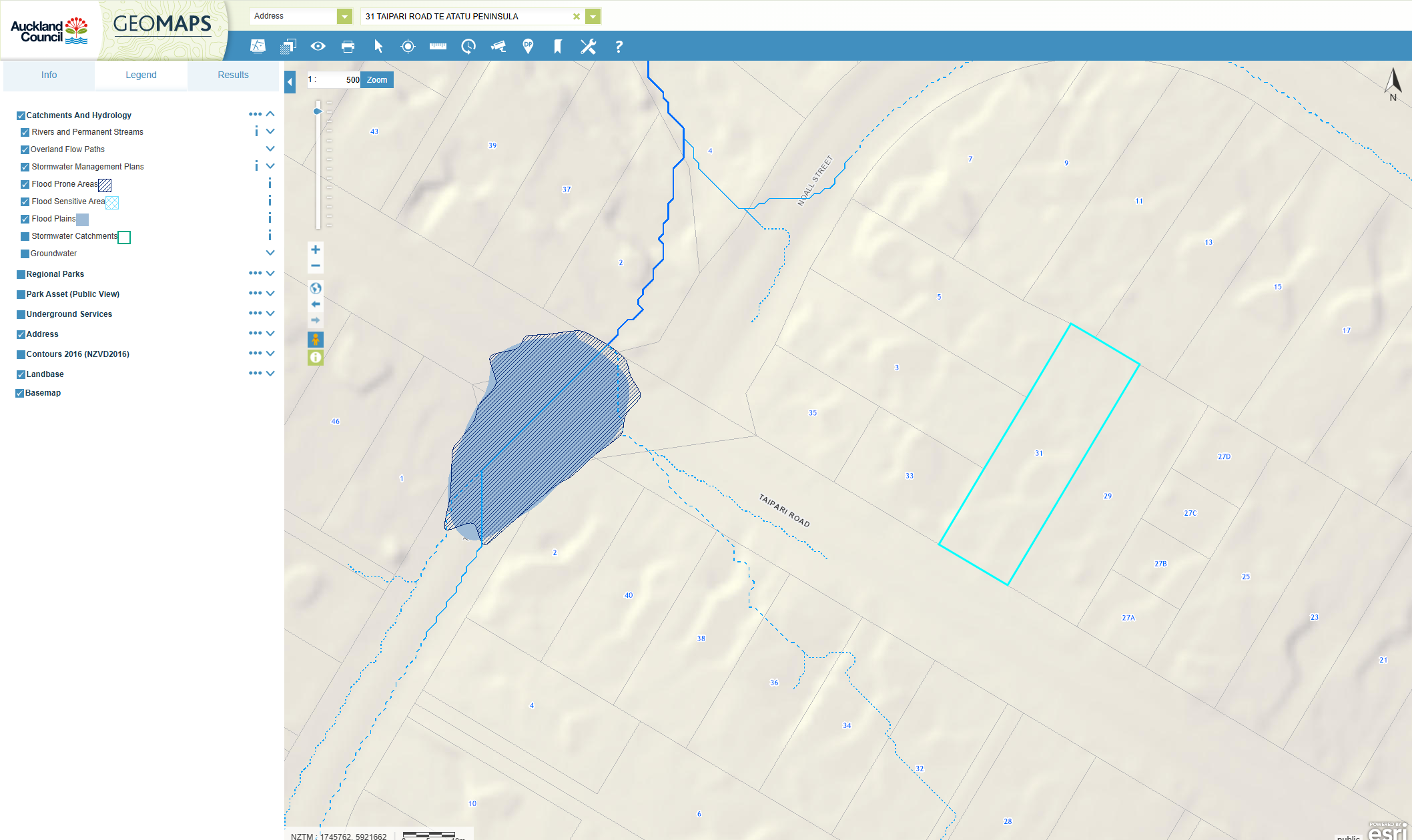The image size is (1412, 840).
Task: Click the scale value input field
Action: pos(339,80)
